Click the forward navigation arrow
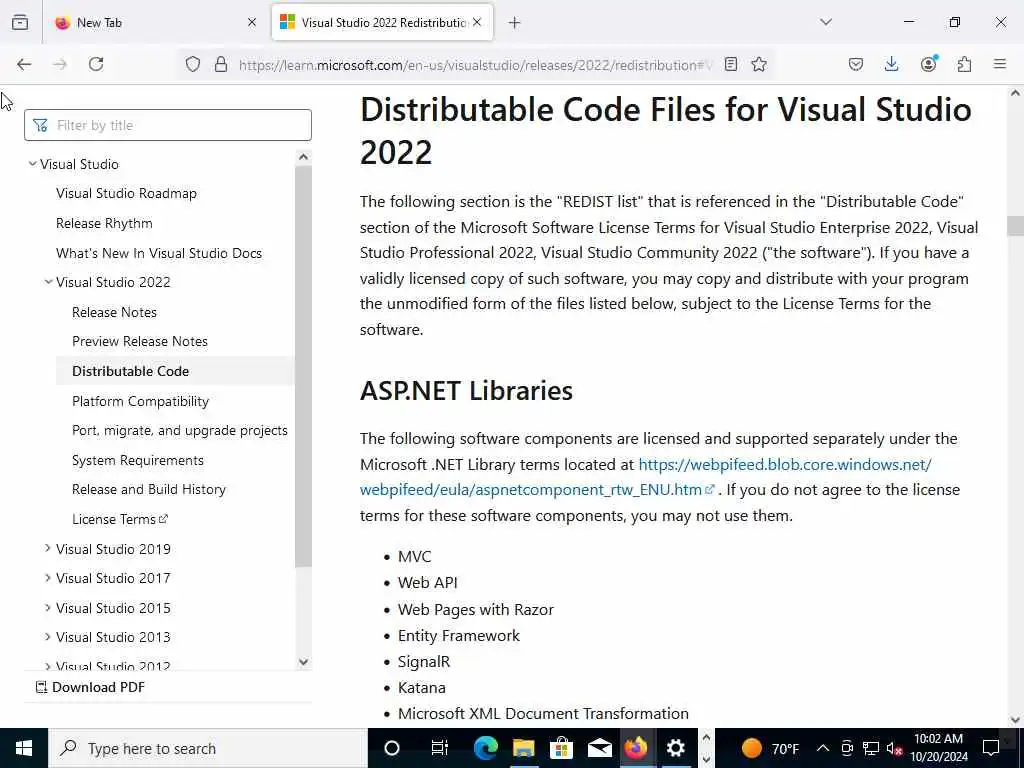The width and height of the screenshot is (1024, 768). [60, 64]
